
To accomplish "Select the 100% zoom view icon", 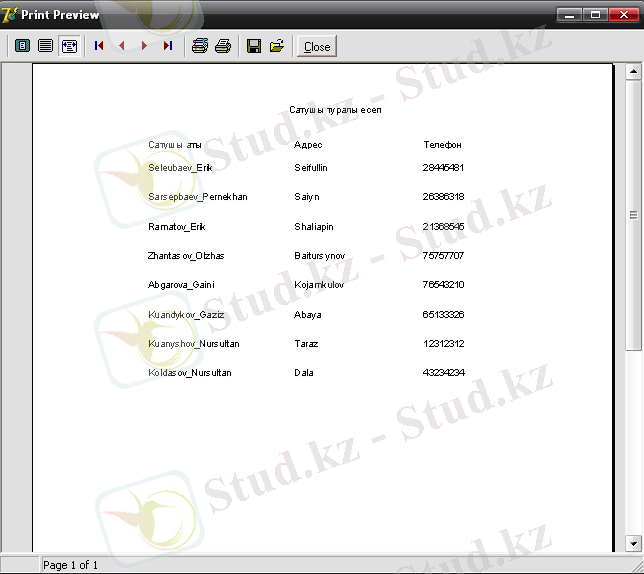I will [45, 46].
